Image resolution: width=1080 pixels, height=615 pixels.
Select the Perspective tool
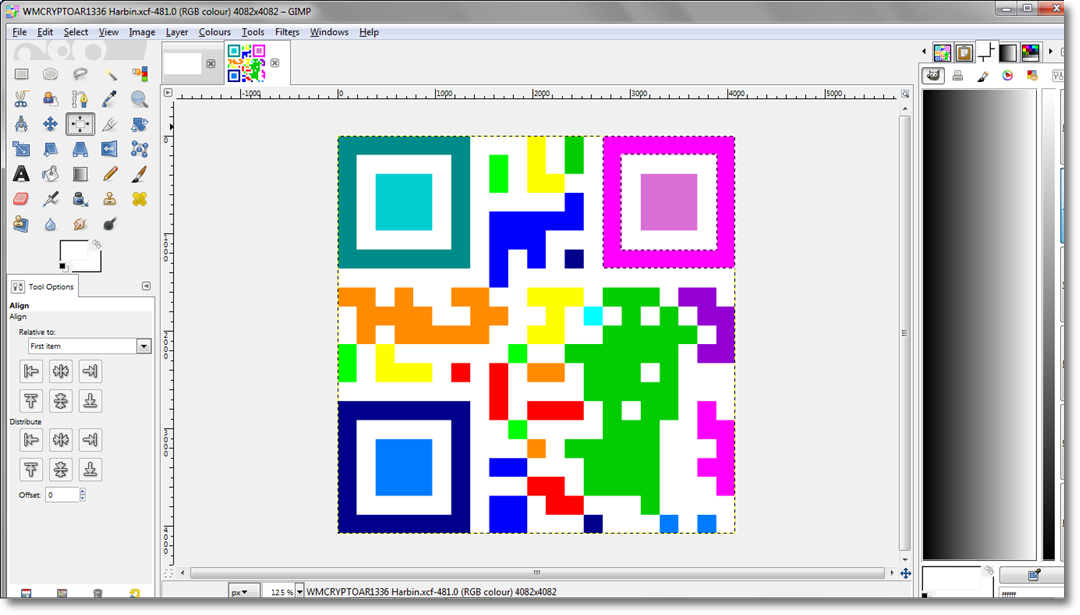point(80,149)
